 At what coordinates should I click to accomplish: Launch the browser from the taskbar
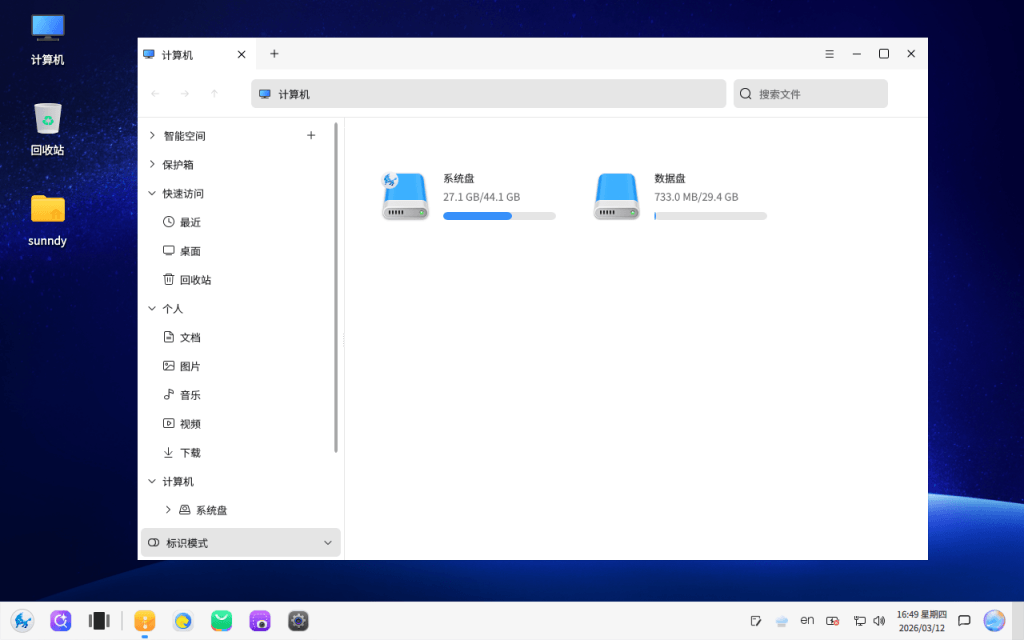pos(183,620)
